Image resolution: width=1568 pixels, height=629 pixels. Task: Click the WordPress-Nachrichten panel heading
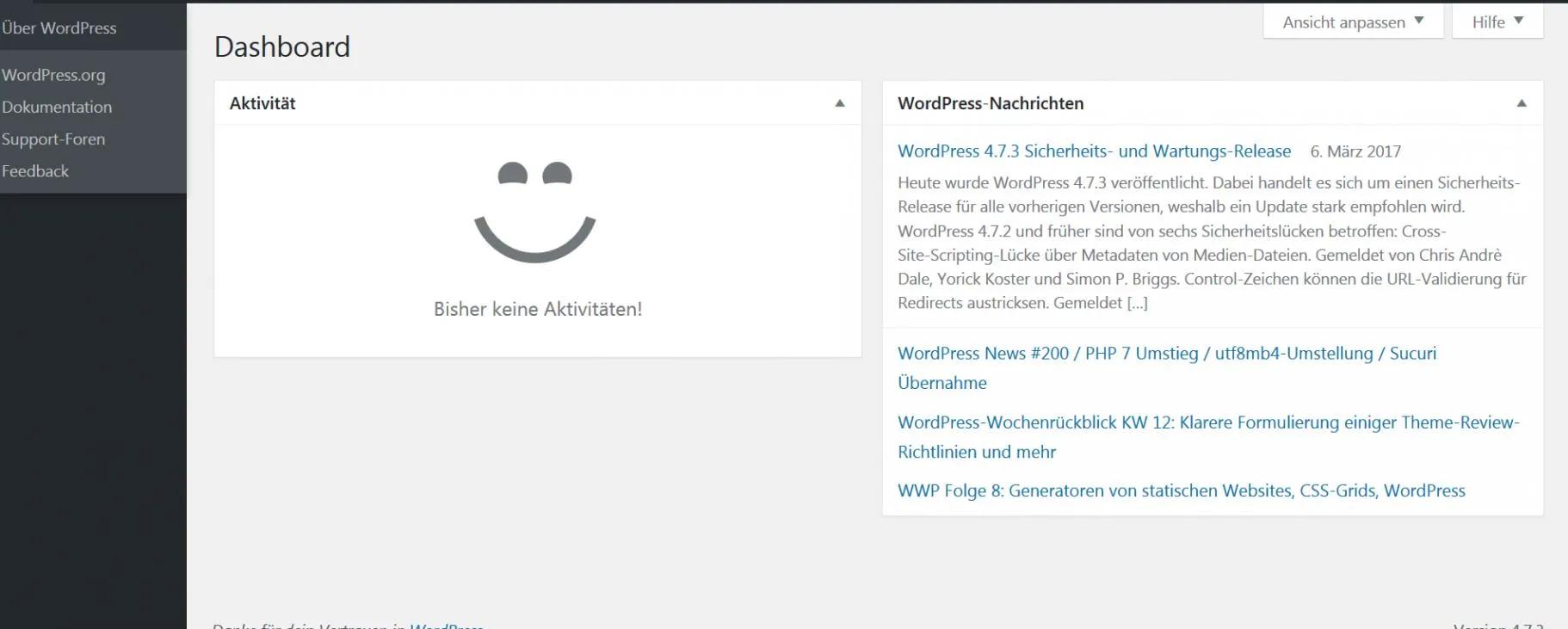[991, 103]
